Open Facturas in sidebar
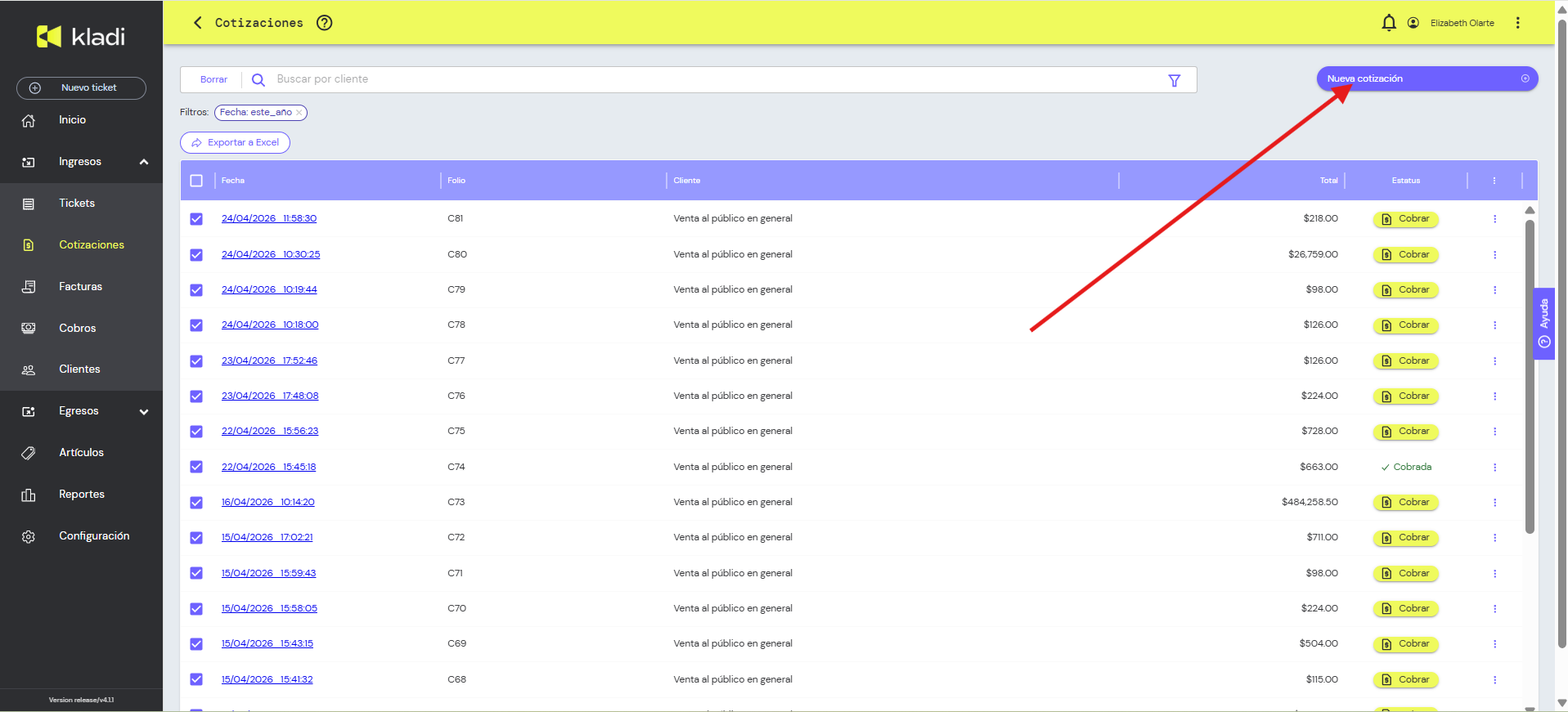1568x712 pixels. [x=81, y=287]
